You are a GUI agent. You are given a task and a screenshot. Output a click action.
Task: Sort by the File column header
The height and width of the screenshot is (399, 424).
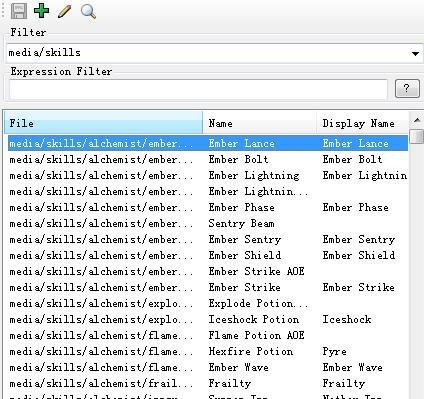click(x=103, y=123)
